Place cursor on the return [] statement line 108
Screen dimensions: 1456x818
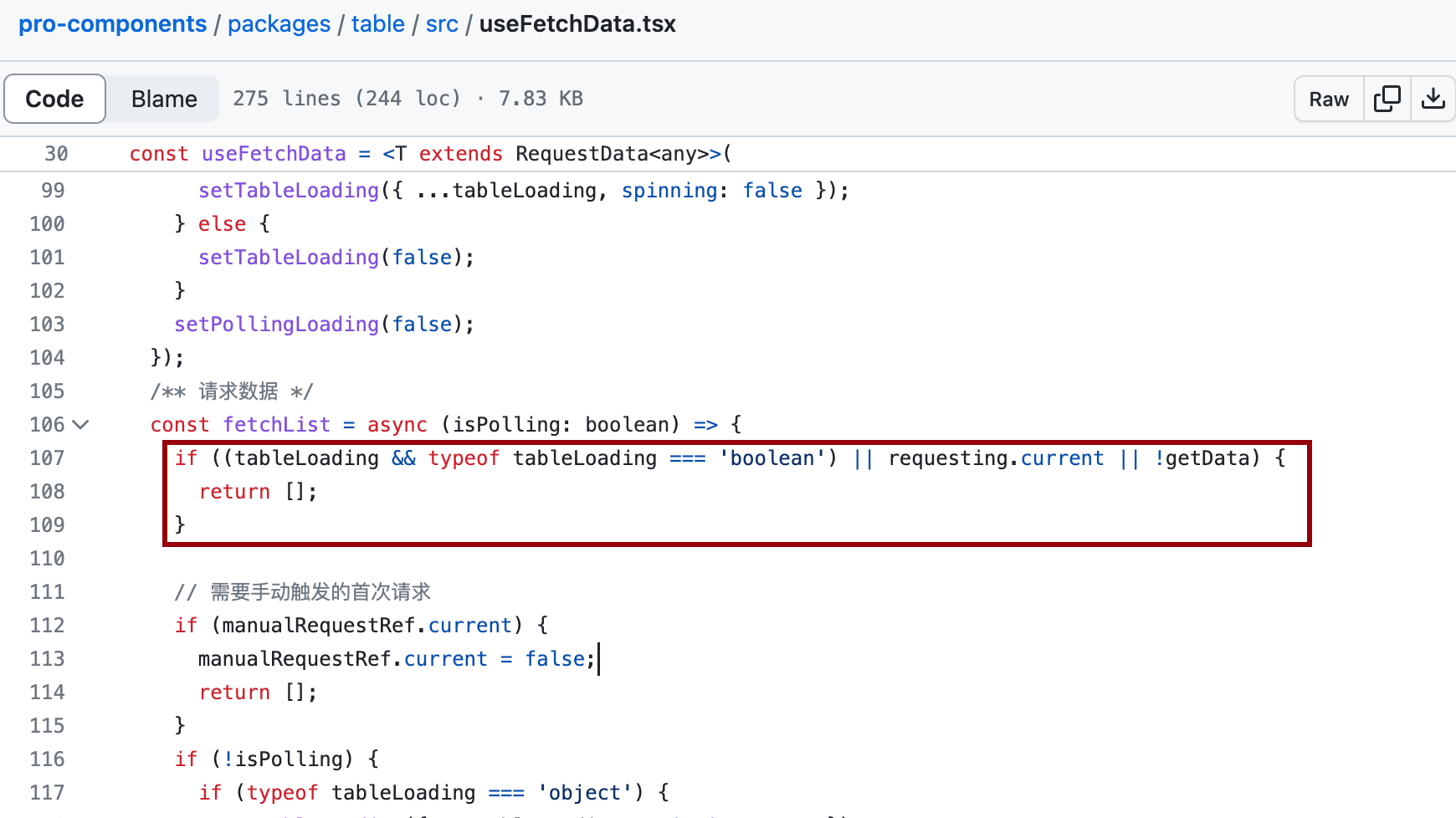pyautogui.click(x=257, y=491)
